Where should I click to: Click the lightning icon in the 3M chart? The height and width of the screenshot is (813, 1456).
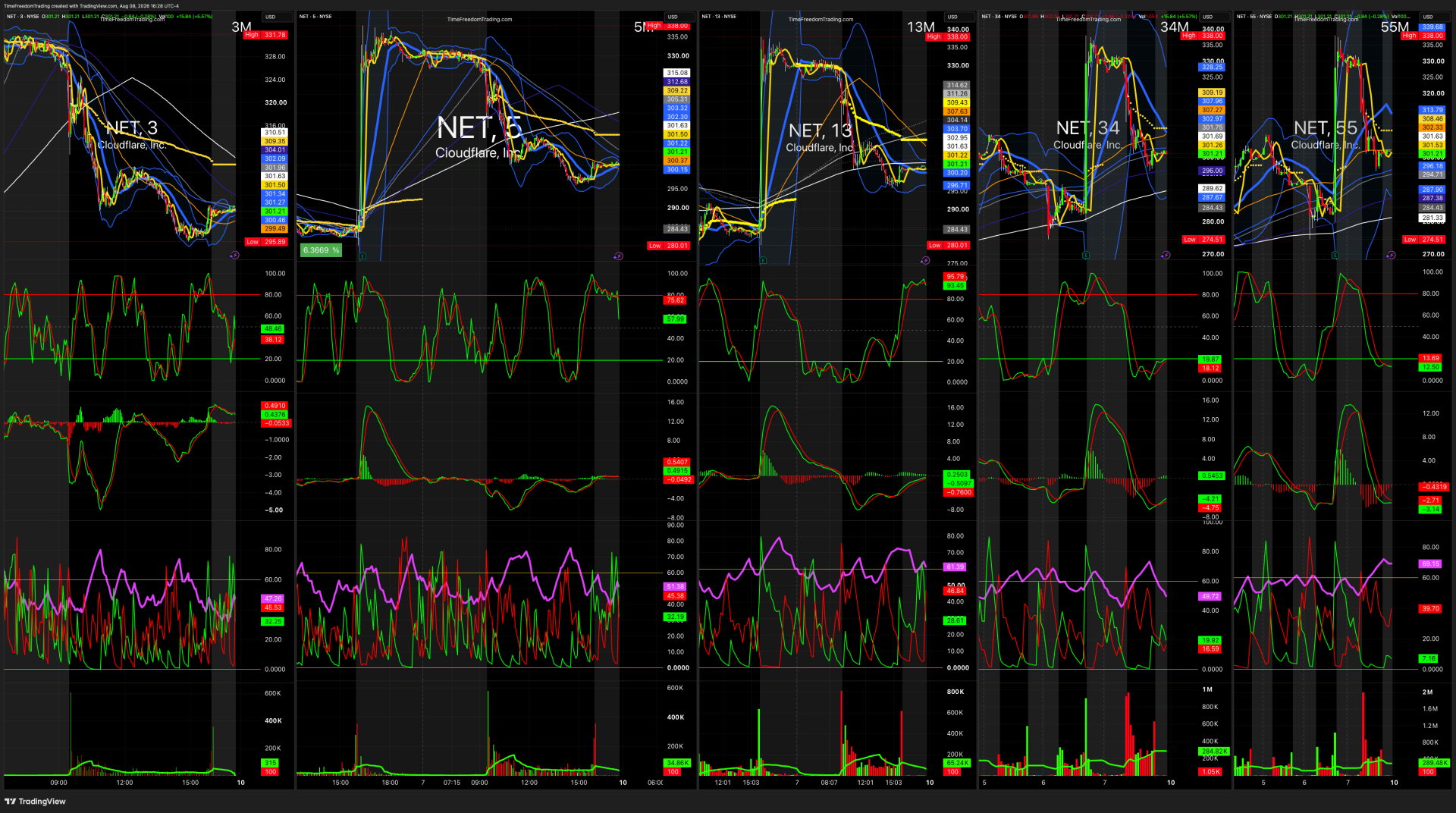coord(234,256)
